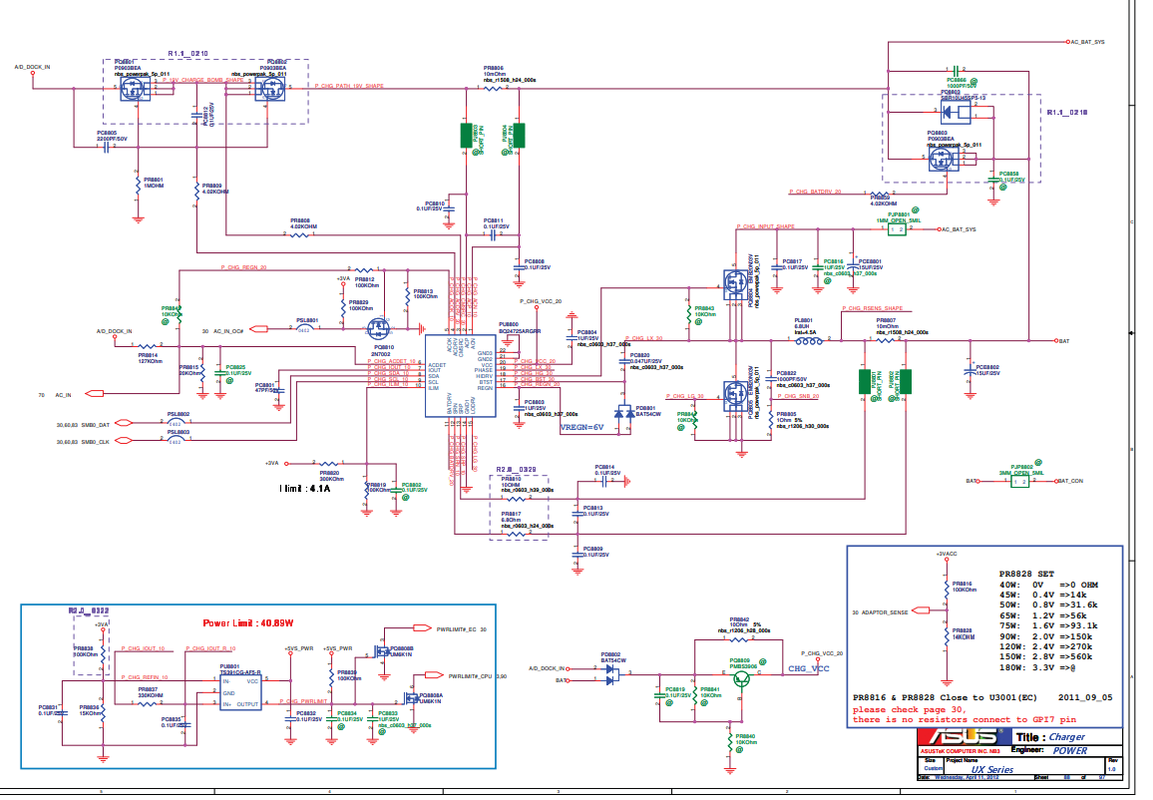
Task: Select the PR8808 4.02KOHM resistor label
Action: [x=304, y=224]
